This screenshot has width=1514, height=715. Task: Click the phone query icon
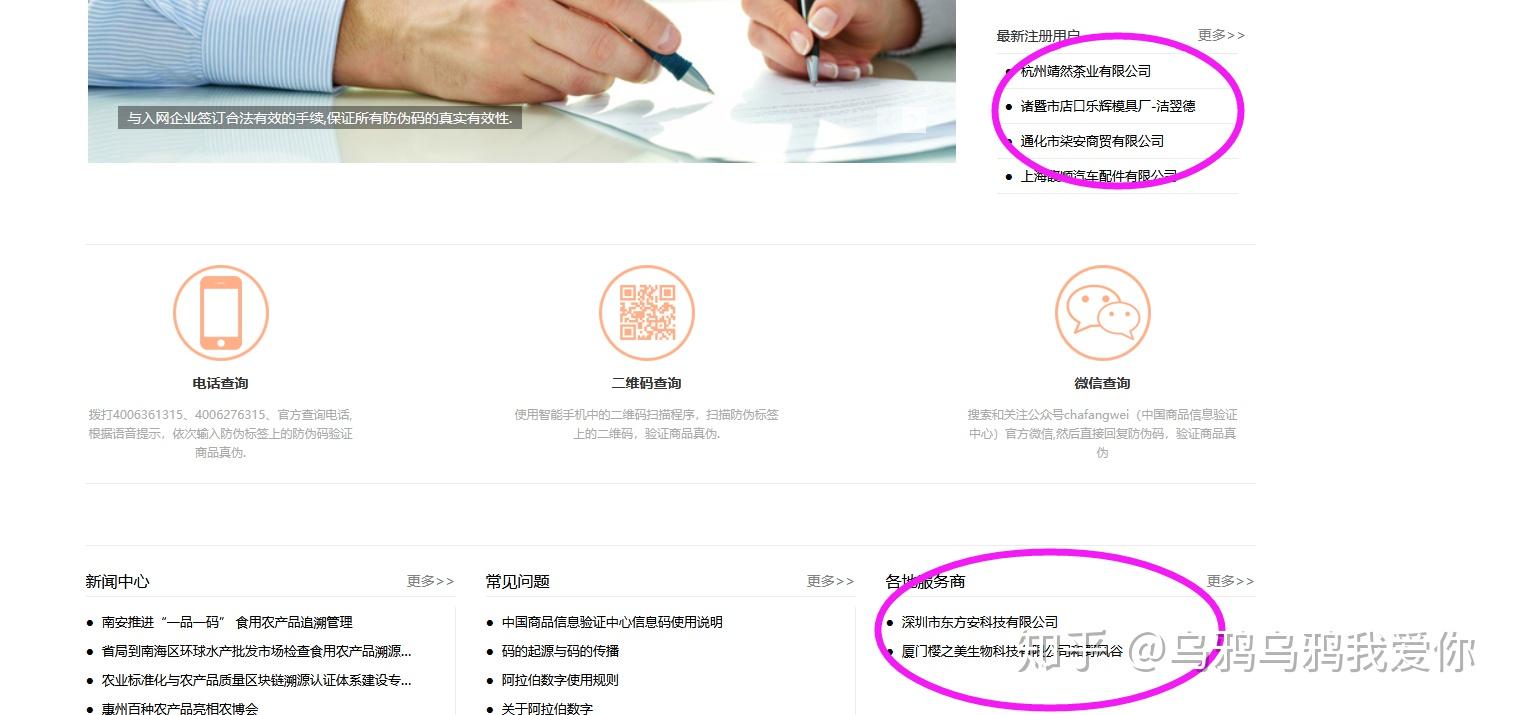[x=221, y=313]
